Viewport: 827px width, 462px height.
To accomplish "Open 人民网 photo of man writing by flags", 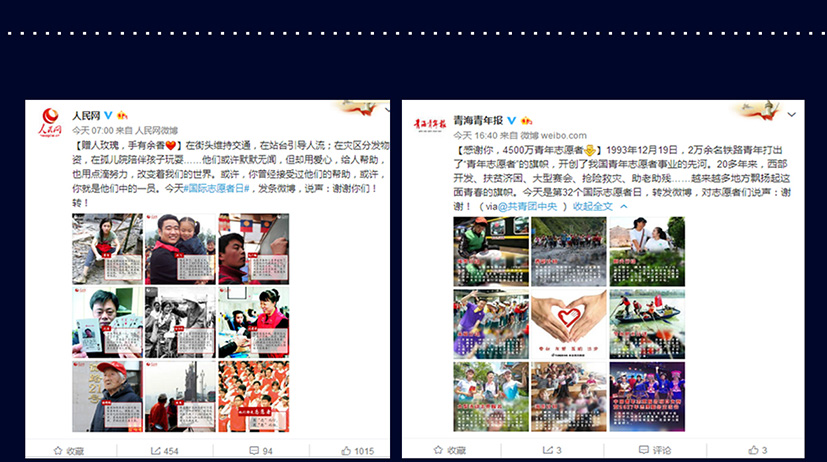I will [254, 249].
